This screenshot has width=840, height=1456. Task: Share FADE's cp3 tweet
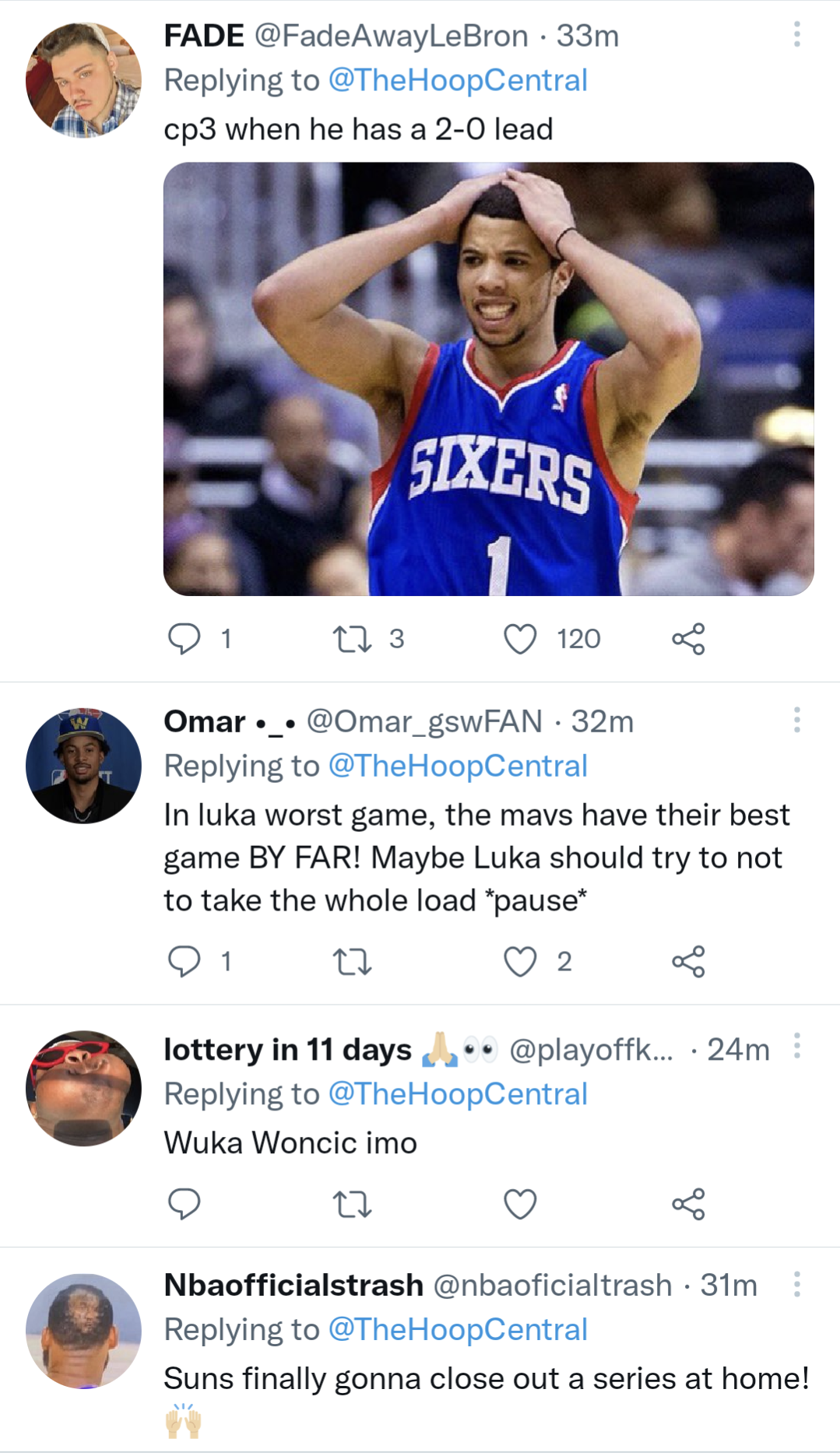coord(688,639)
